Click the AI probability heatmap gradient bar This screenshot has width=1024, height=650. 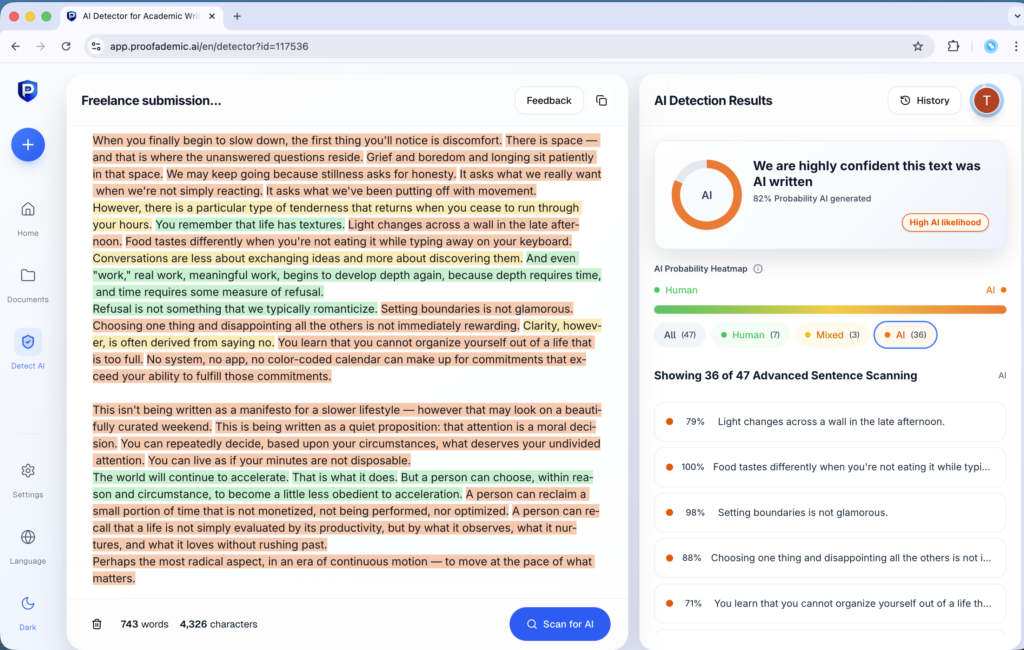point(829,310)
